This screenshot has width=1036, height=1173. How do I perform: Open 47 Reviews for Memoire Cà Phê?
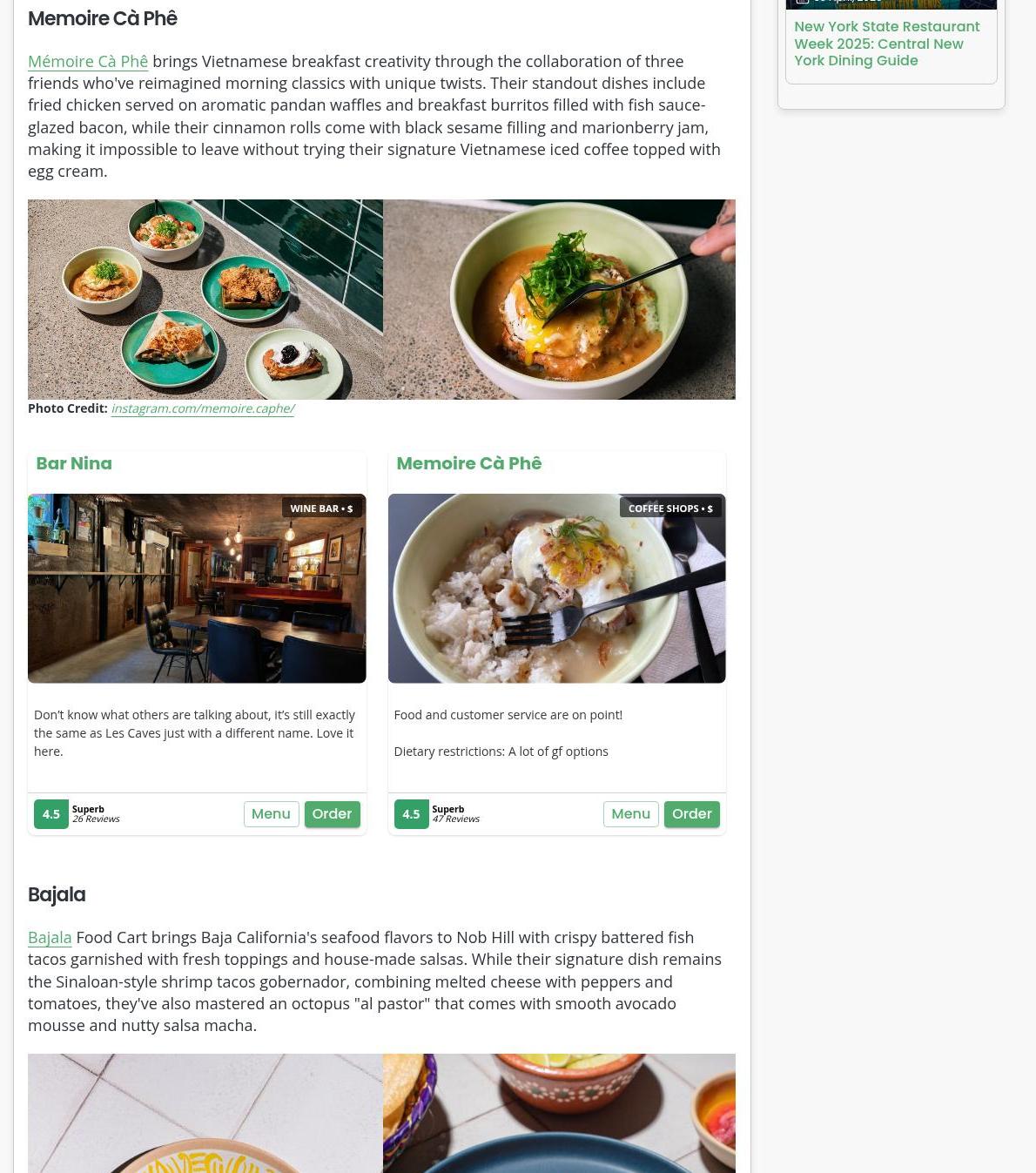[x=455, y=819]
